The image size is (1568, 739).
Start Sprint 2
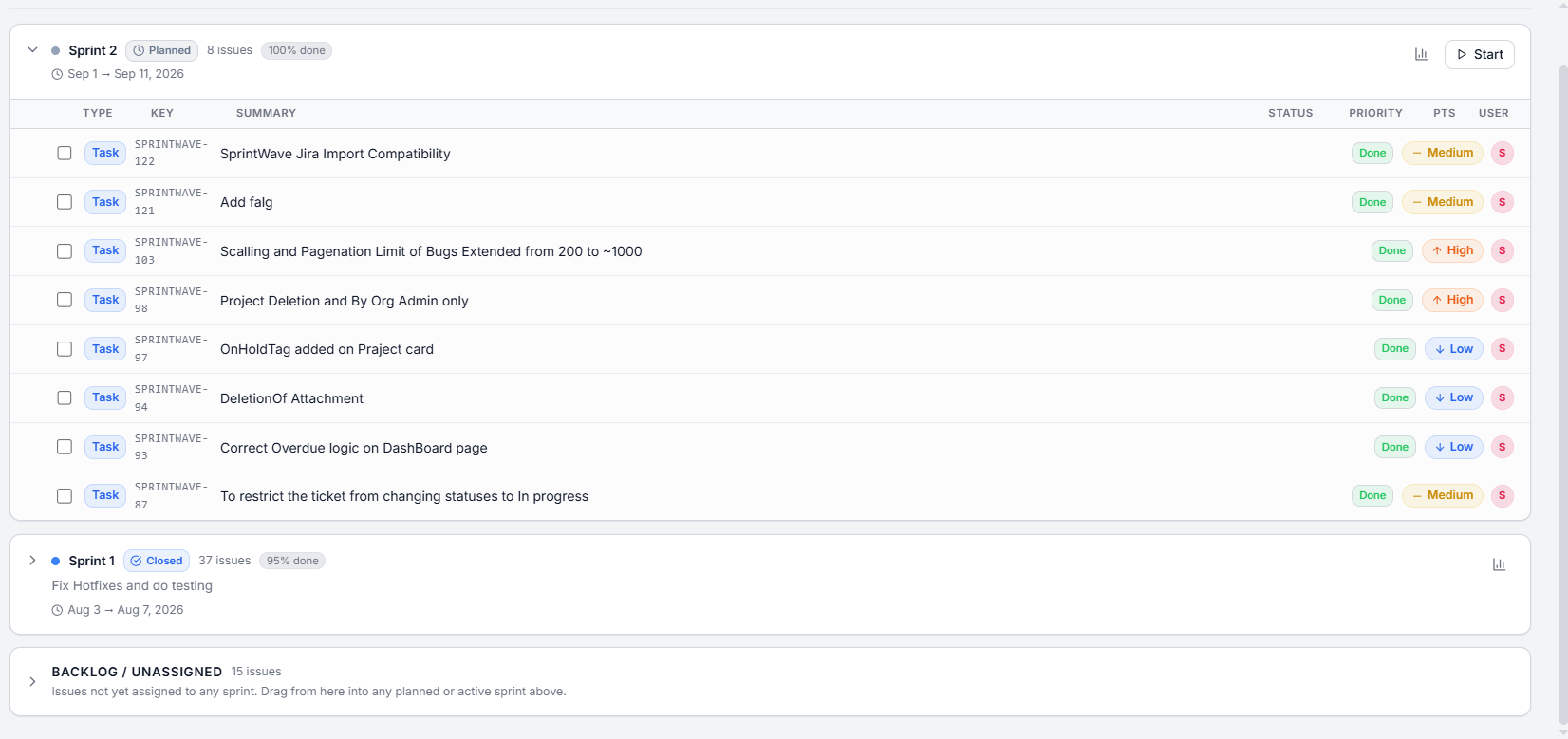click(1480, 54)
